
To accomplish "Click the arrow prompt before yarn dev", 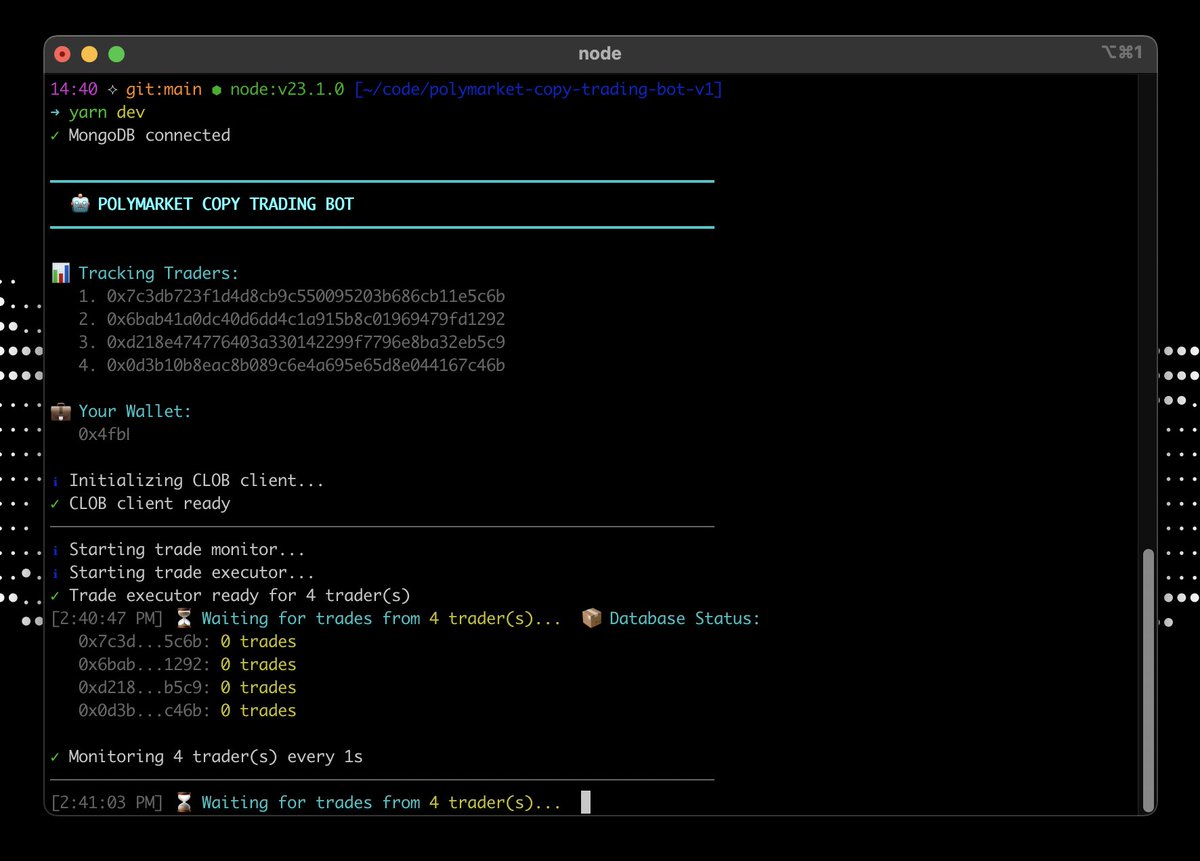I will click(55, 112).
